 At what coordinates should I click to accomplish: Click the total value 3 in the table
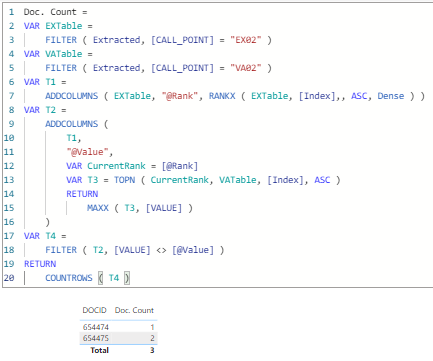(x=152, y=350)
